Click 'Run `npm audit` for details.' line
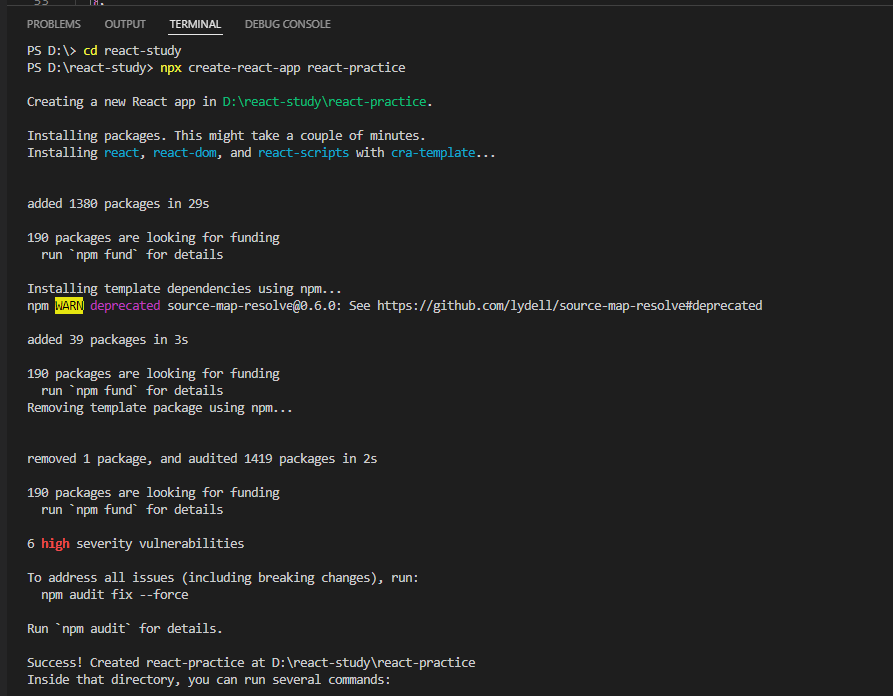Image resolution: width=893 pixels, height=696 pixels. tap(125, 629)
